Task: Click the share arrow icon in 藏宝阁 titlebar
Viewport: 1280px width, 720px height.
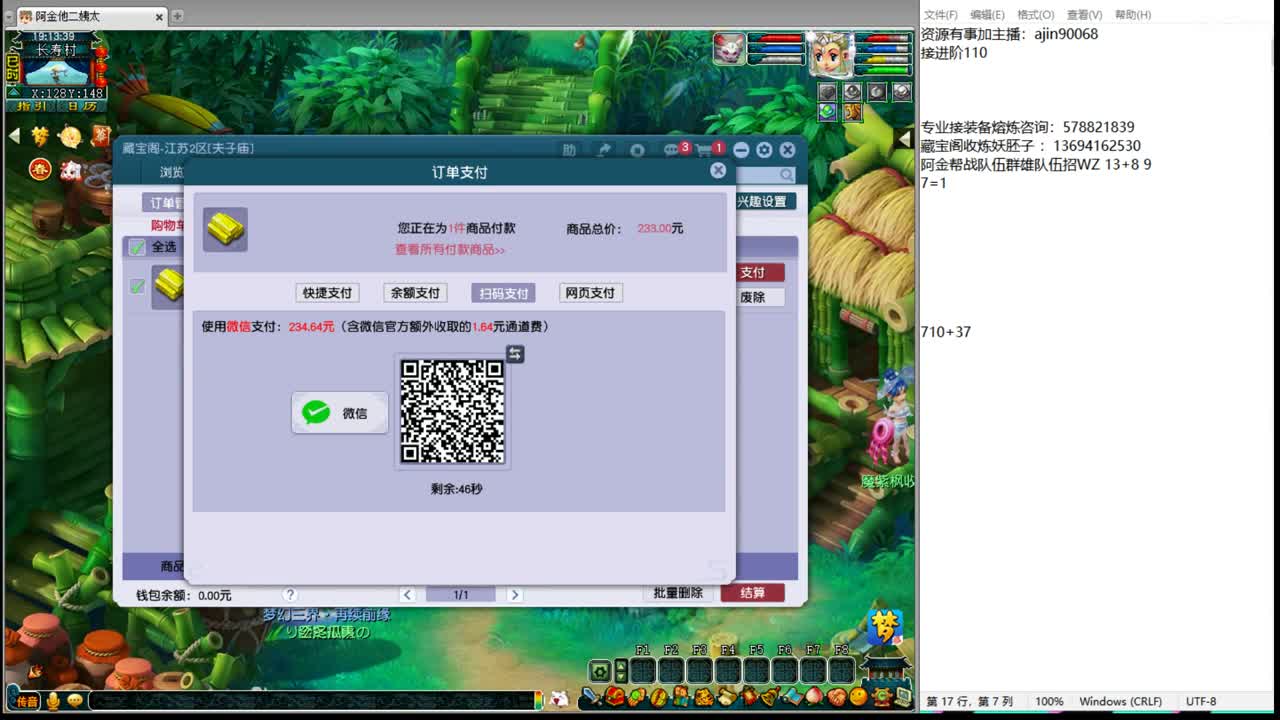Action: click(604, 150)
